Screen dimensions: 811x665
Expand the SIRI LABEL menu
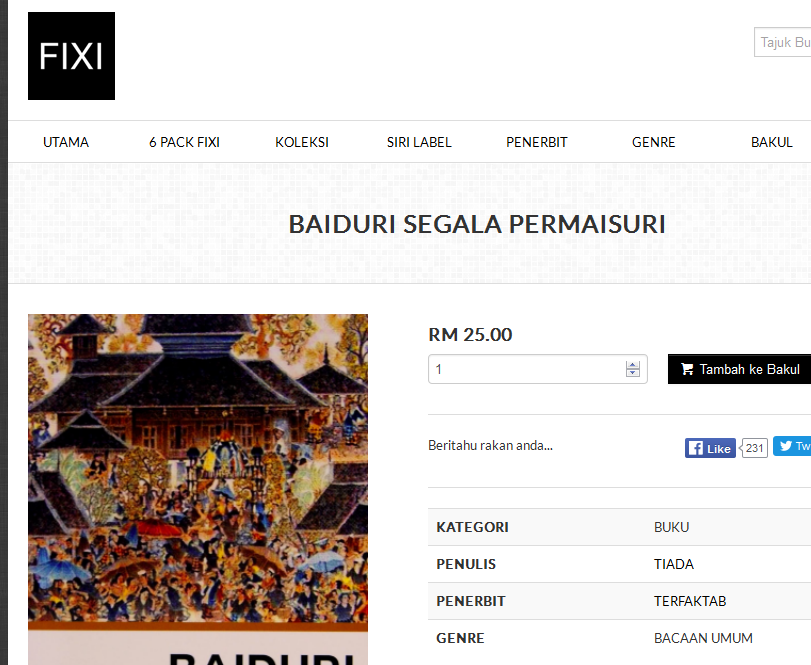[419, 142]
